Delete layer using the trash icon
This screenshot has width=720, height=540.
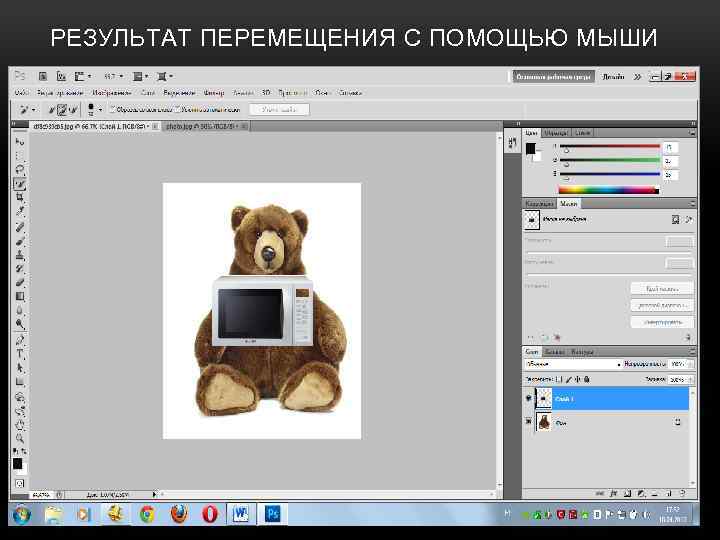pos(683,494)
